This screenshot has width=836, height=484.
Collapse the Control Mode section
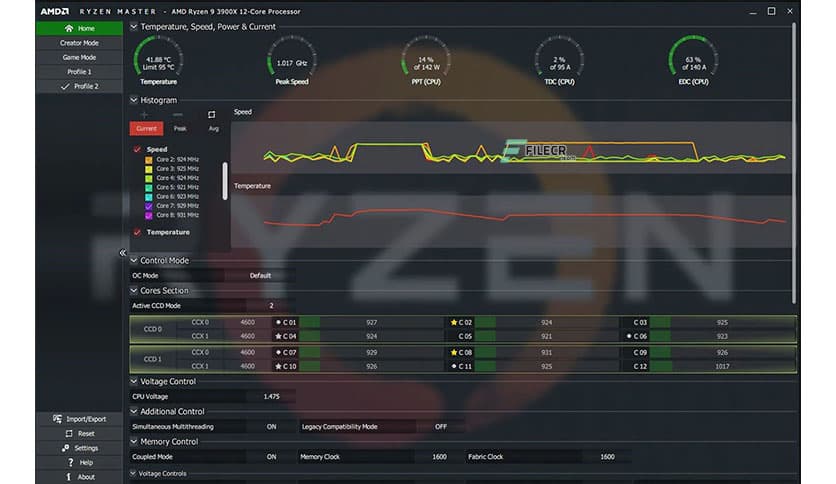pyautogui.click(x=134, y=260)
